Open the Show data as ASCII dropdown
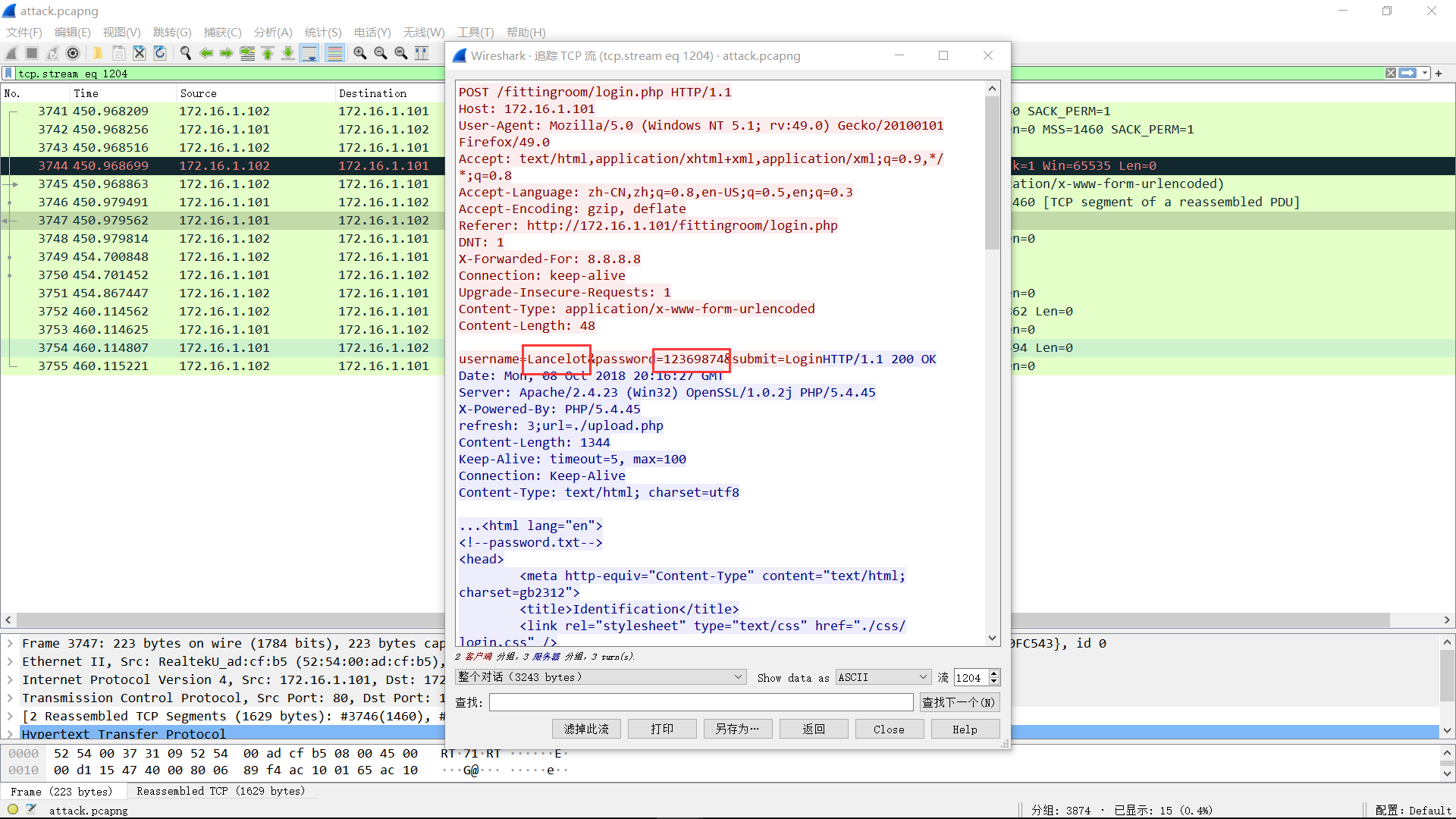1456x819 pixels. [883, 677]
